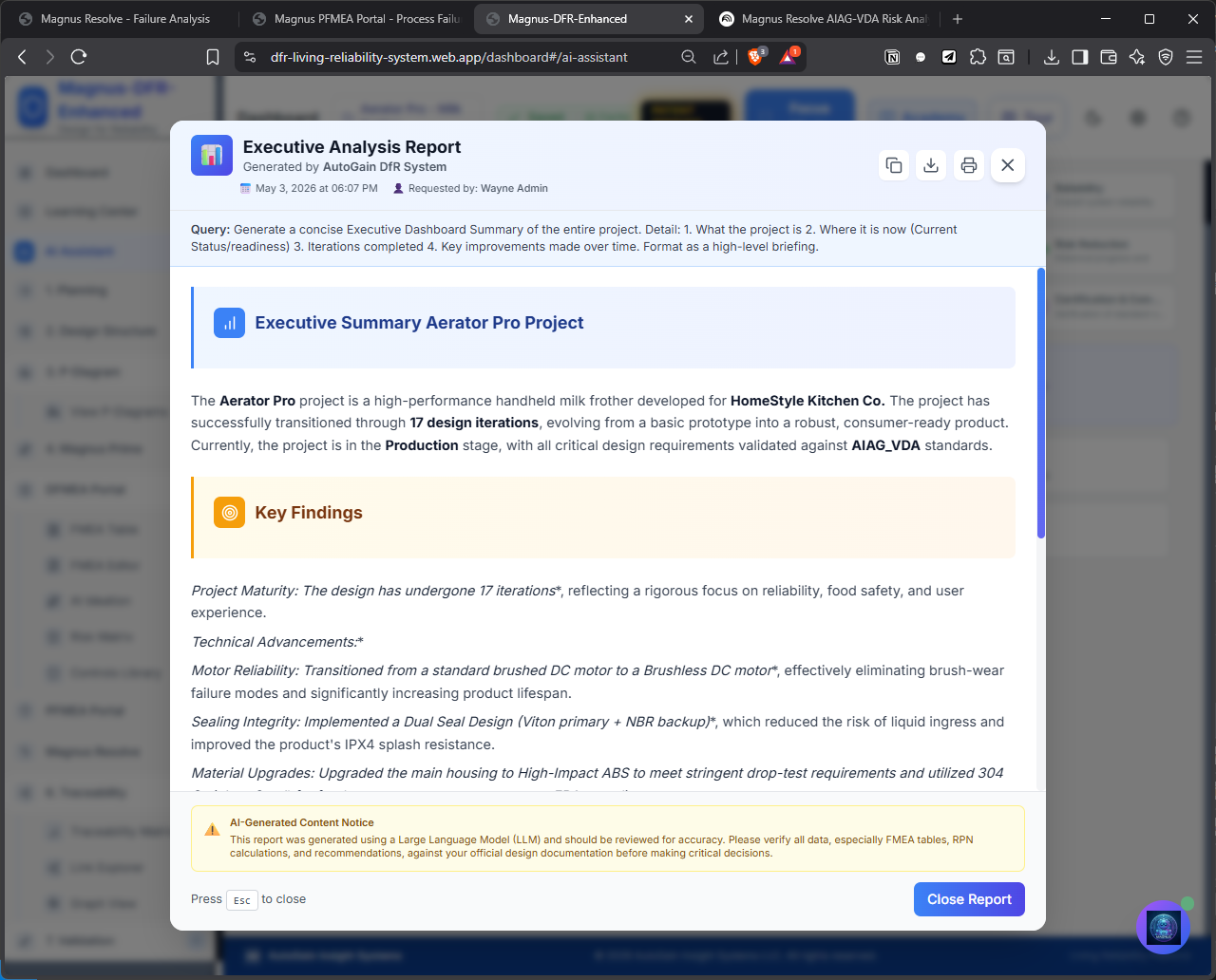Click 'May 3, 2026 at 06:07 PM' timestamp
Screen dimensions: 1216x980
point(316,188)
